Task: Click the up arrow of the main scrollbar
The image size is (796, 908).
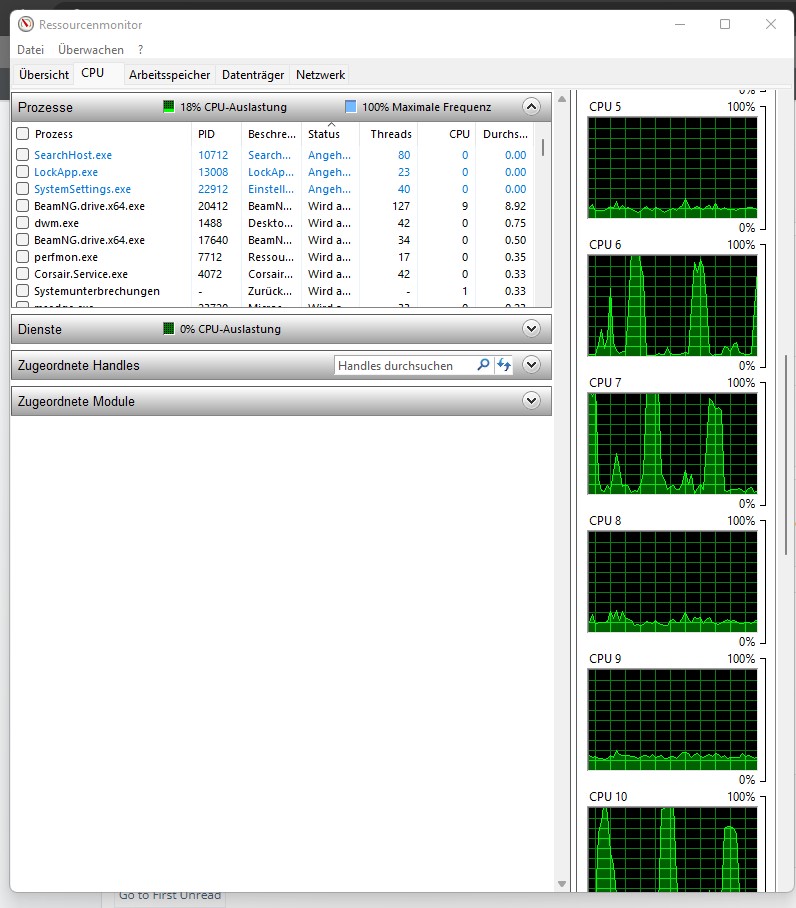Action: pyautogui.click(x=562, y=99)
